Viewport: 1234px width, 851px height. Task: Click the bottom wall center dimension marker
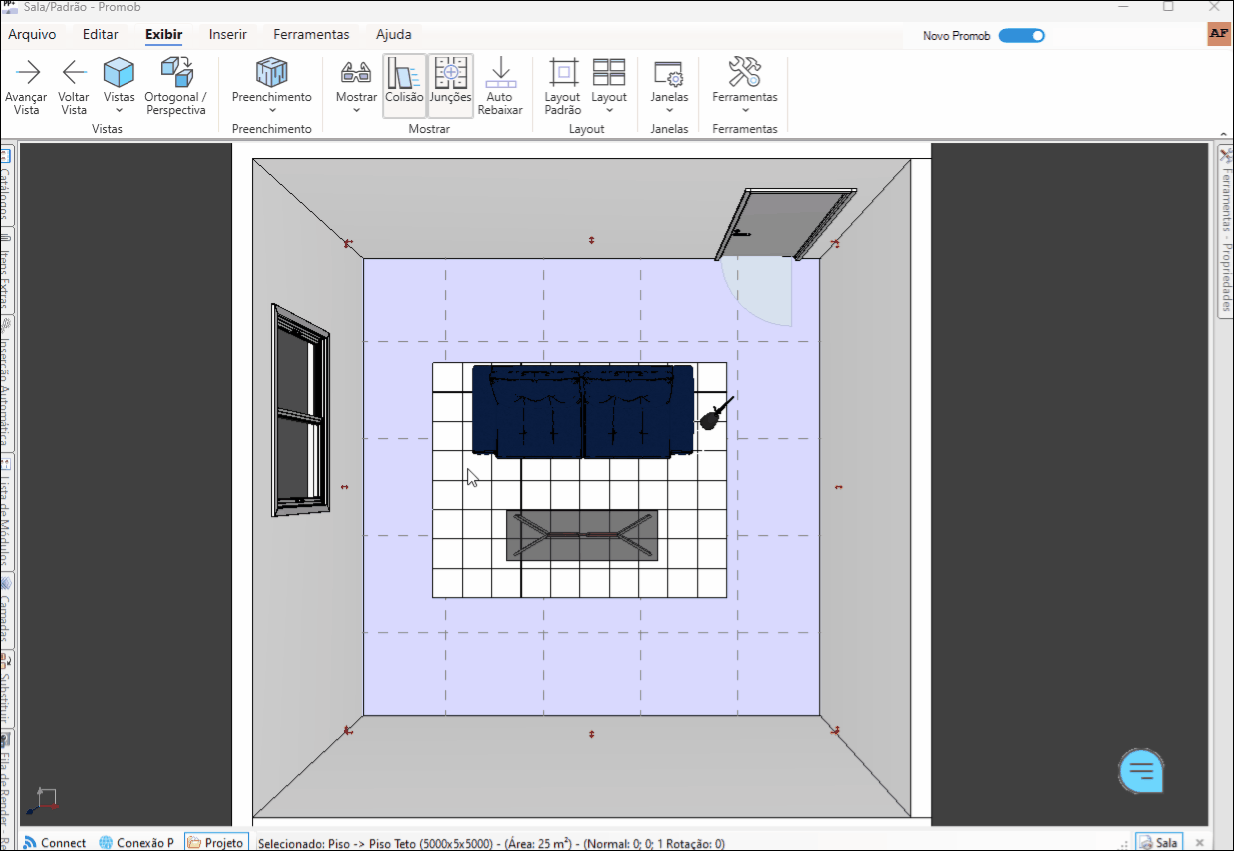tap(592, 734)
